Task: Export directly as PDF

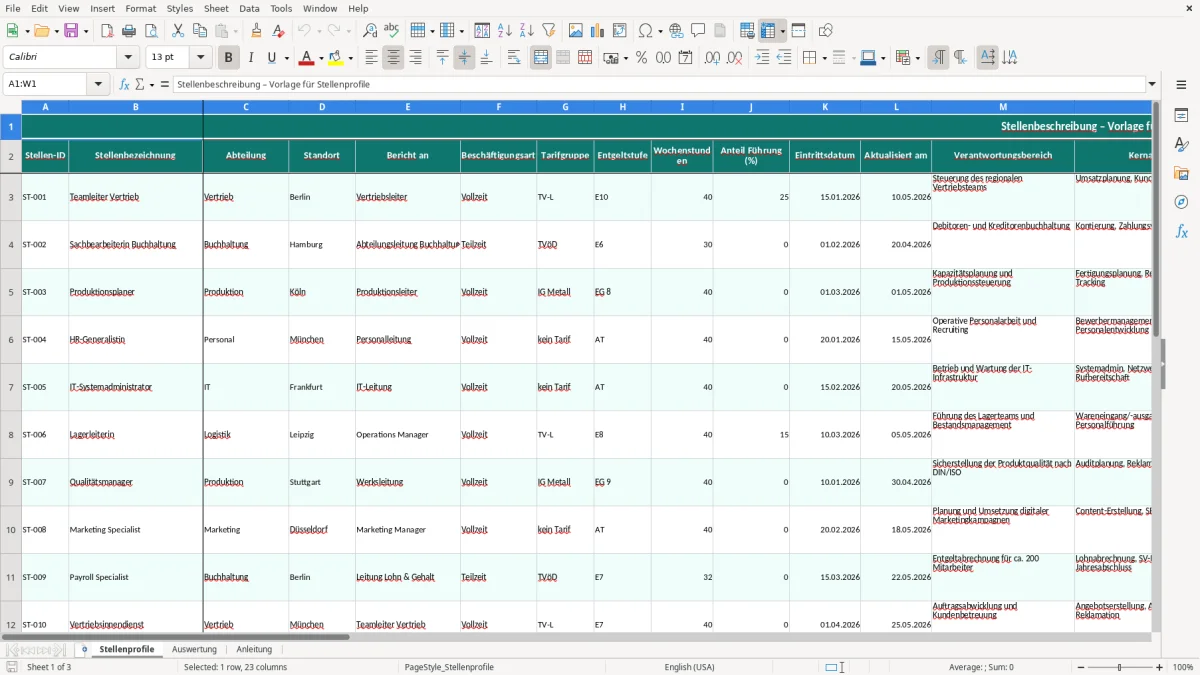Action: (107, 31)
